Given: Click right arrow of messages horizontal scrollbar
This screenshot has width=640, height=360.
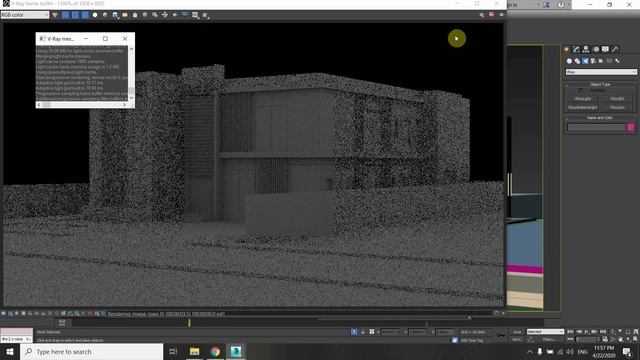Looking at the screenshot, I should point(124,105).
